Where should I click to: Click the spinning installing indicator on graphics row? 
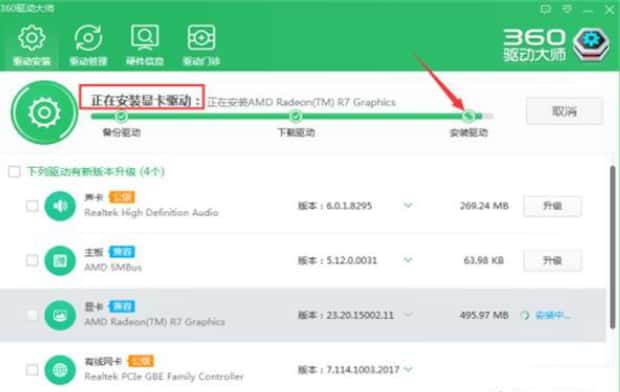point(525,315)
